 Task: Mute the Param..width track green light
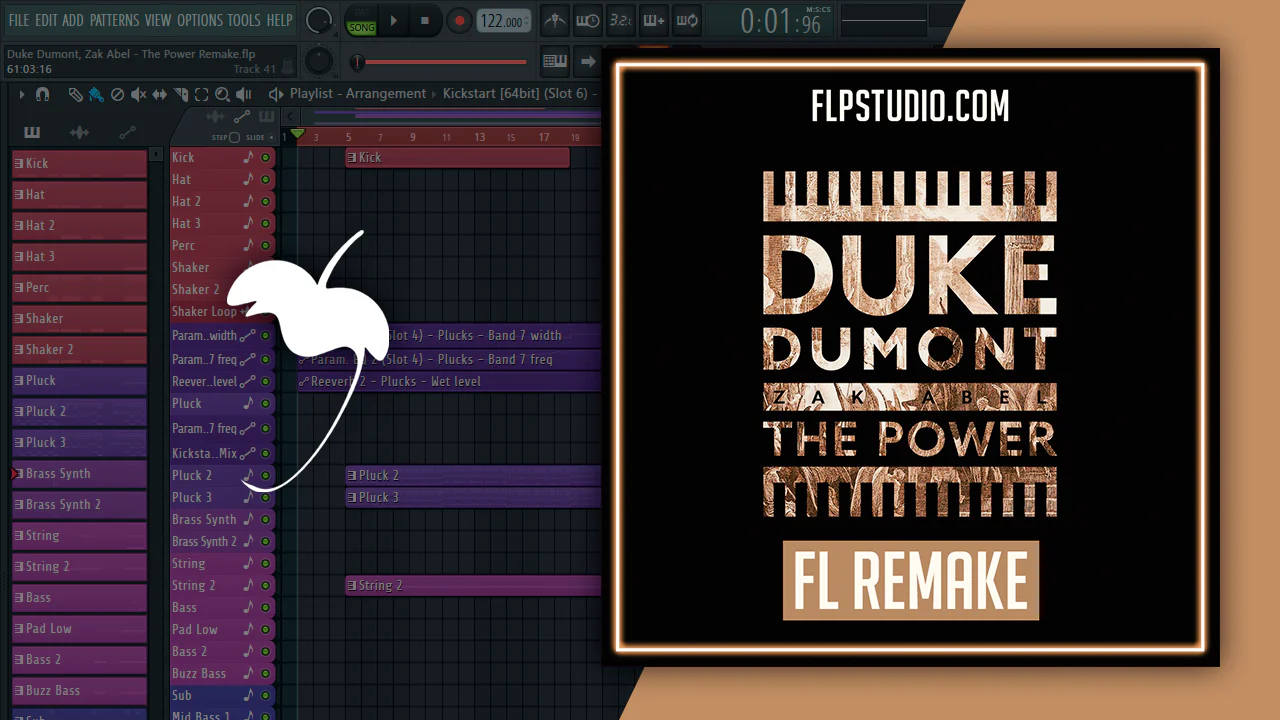266,335
